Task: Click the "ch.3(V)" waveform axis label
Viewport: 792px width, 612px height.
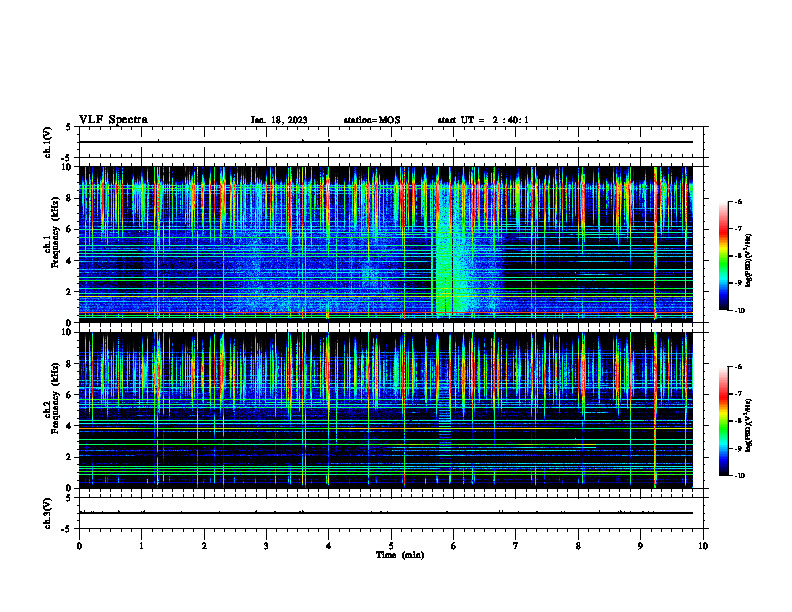Action: 48,513
